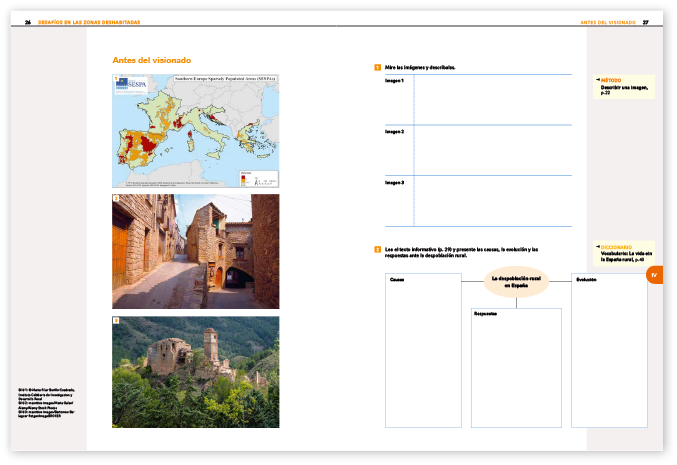Open the stone village street photo
This screenshot has width=677, height=465.
pos(196,251)
